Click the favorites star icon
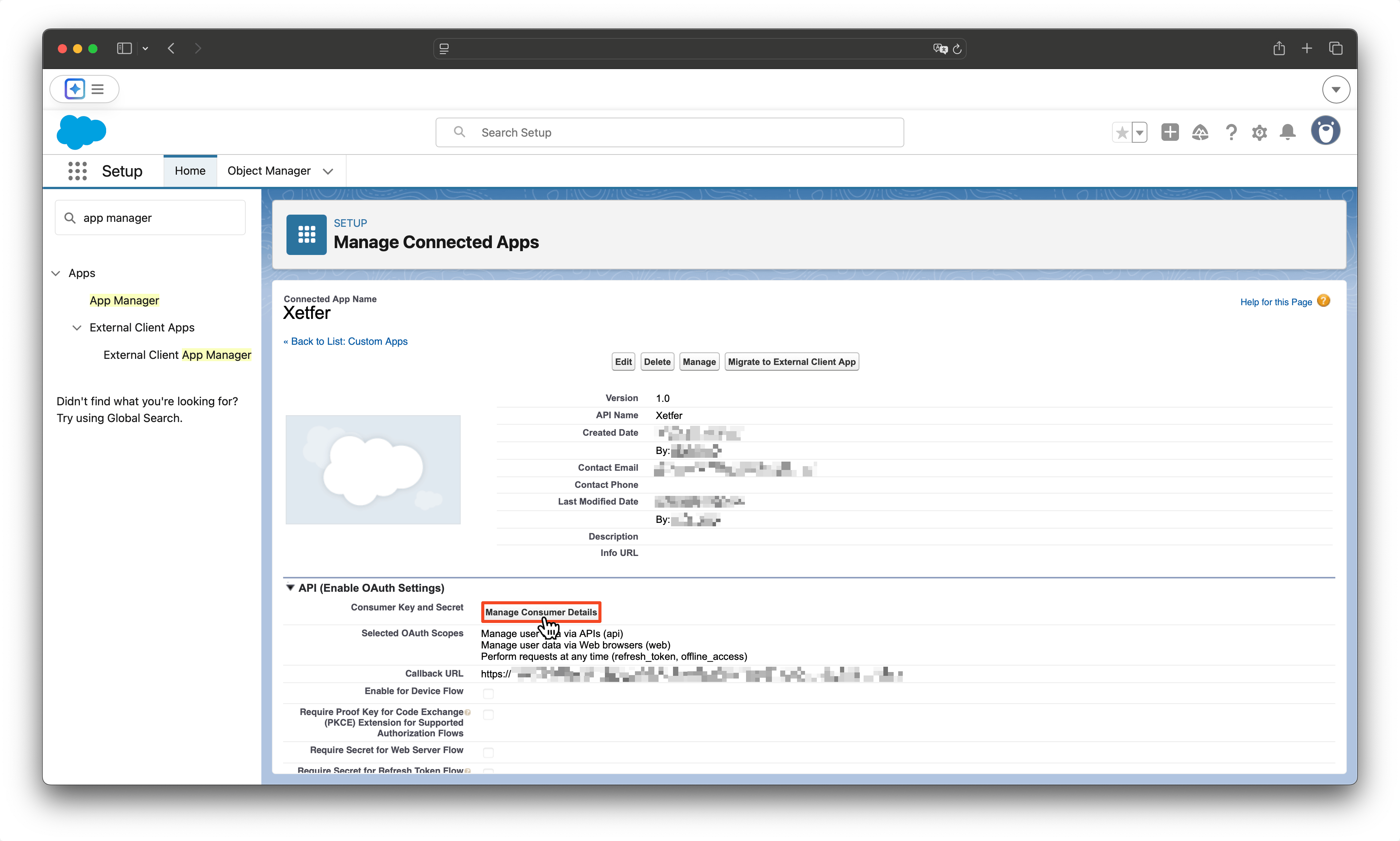Screen dimensions: 1400x841 tap(1121, 132)
